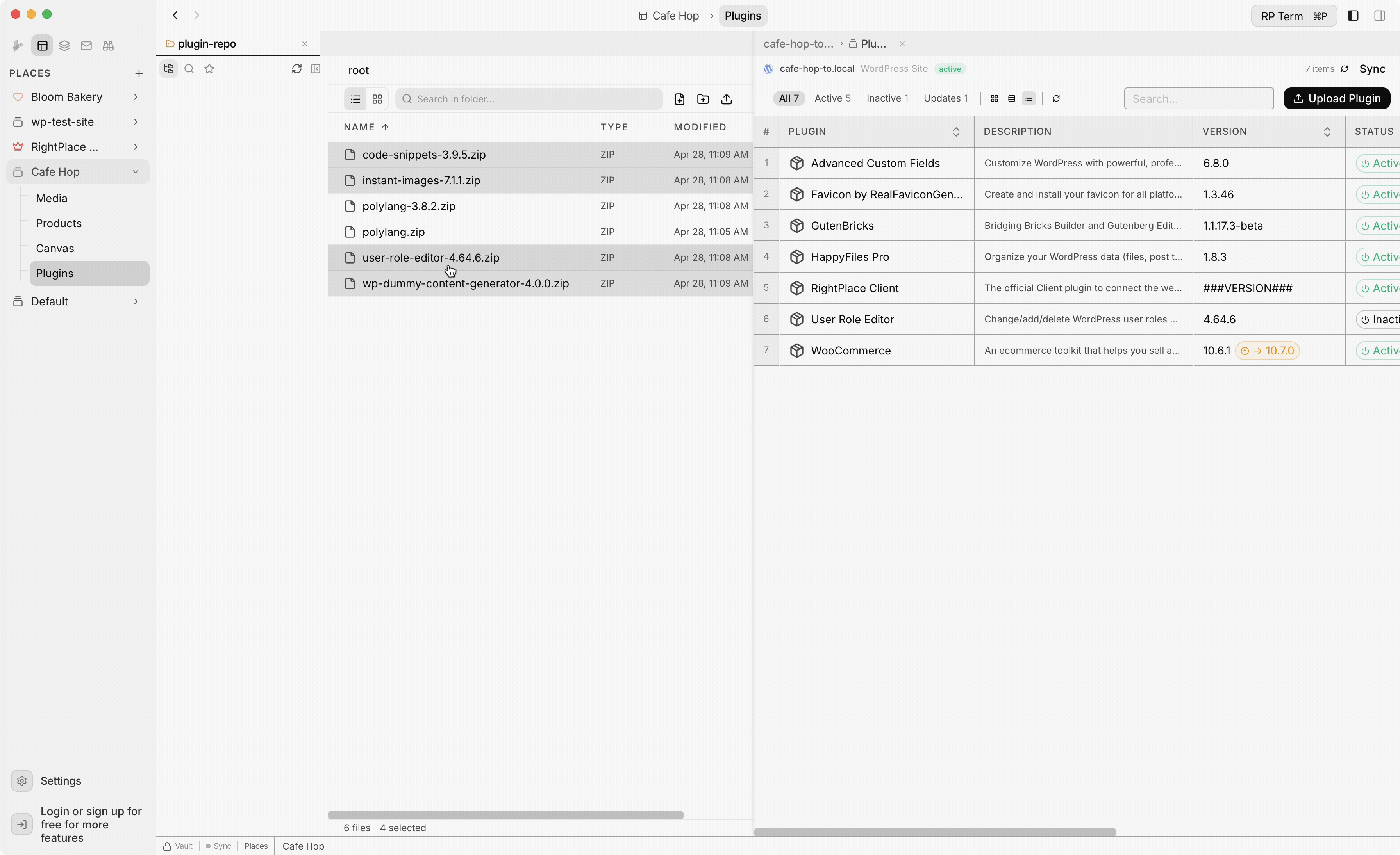Select the layout panel icon in sidebar

click(x=42, y=45)
